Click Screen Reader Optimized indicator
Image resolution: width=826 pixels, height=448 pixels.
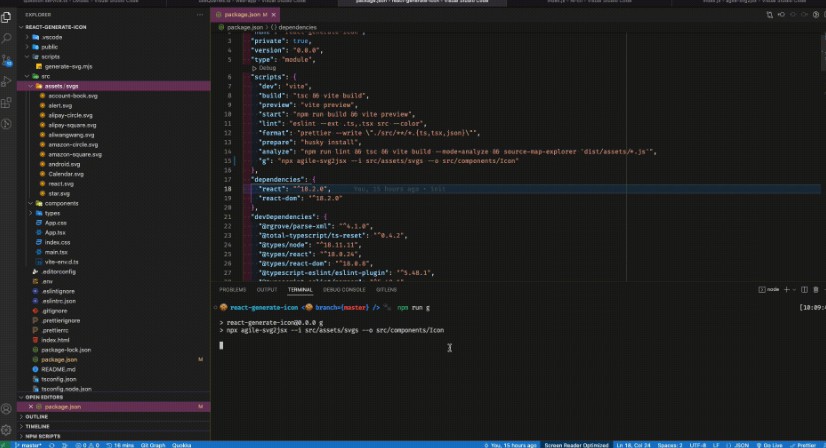click(x=576, y=445)
